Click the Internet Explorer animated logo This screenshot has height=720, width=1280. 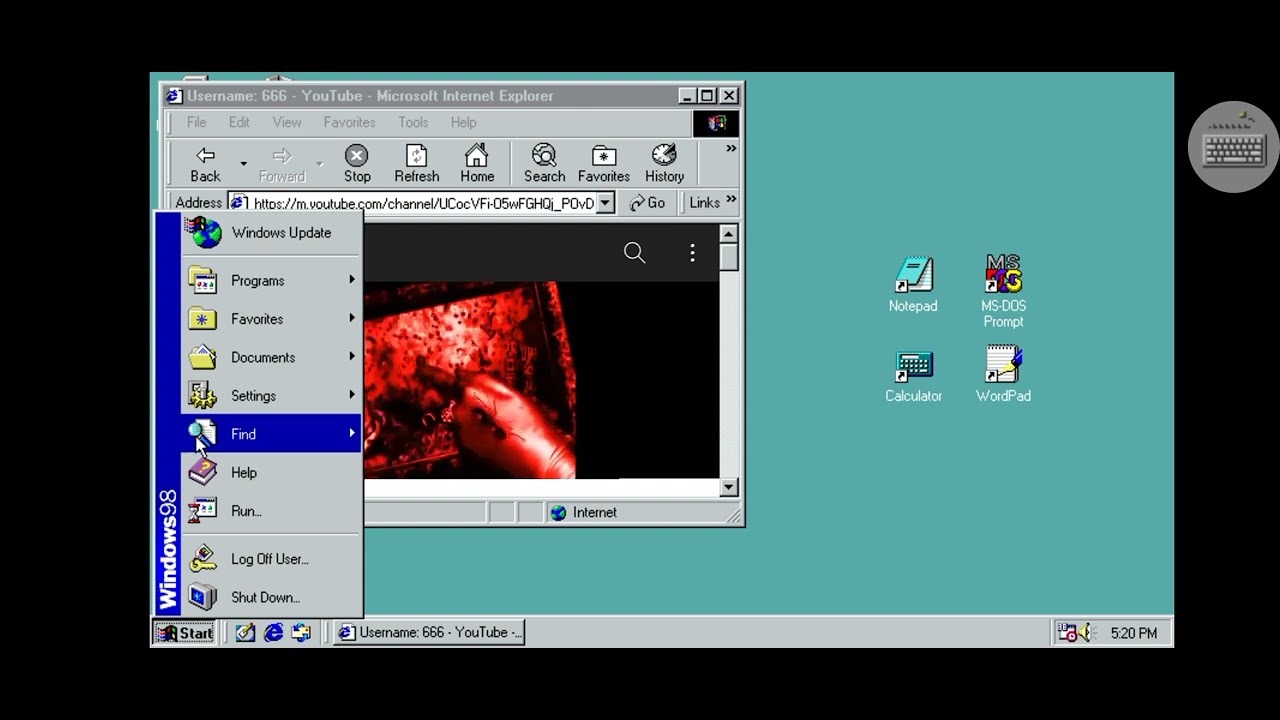click(717, 123)
